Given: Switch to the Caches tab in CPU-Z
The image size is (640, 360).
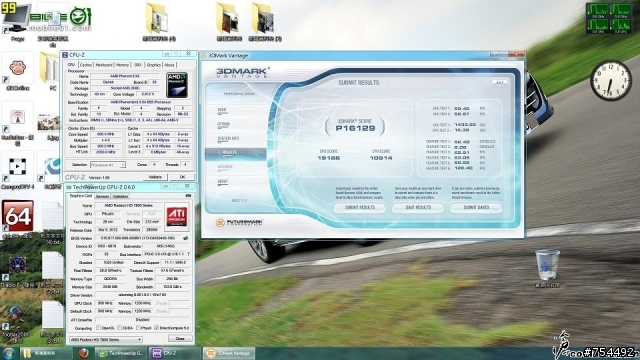Looking at the screenshot, I should [x=86, y=65].
